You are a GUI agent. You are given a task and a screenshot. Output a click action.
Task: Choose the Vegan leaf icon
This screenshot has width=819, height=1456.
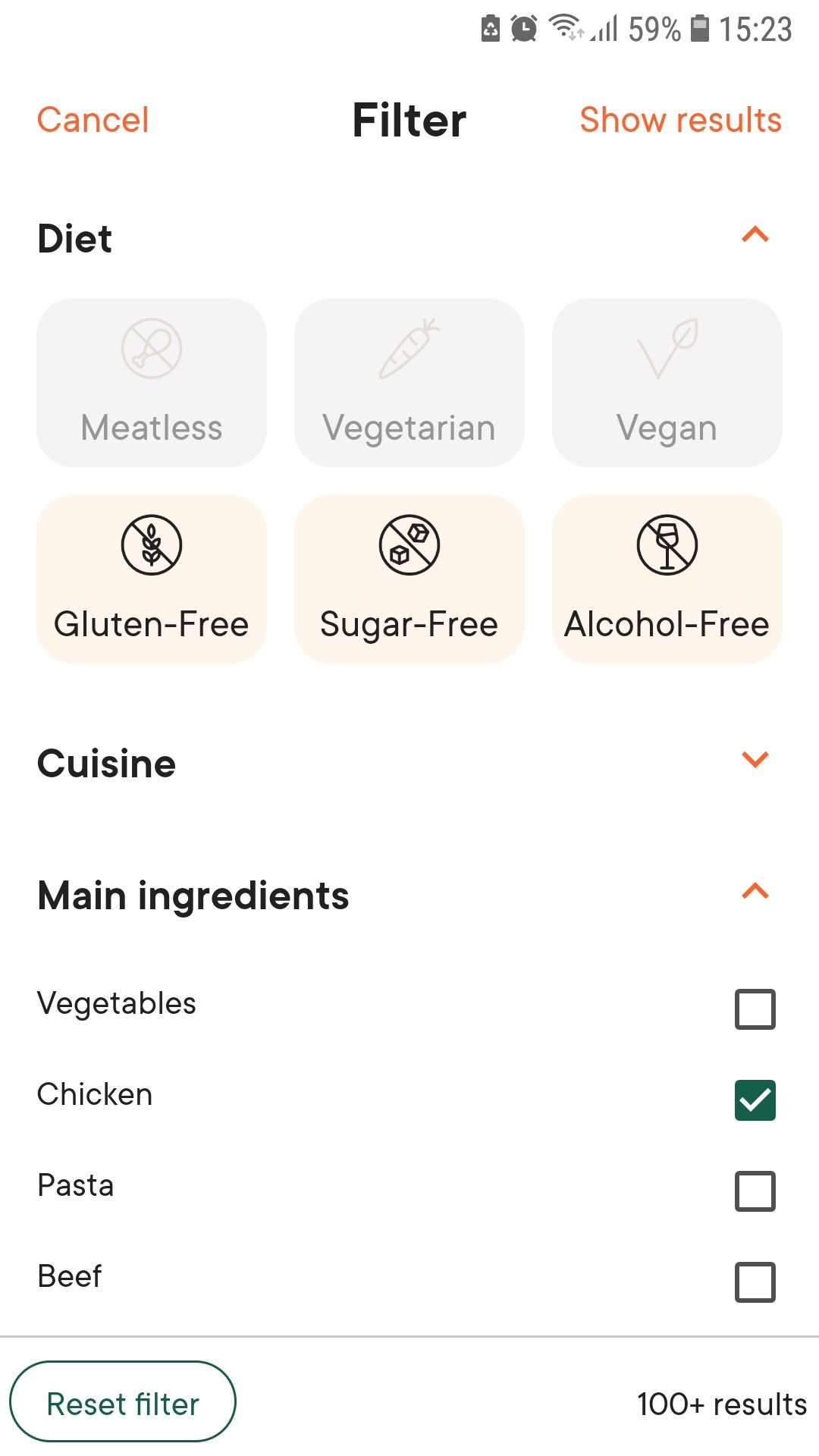point(667,349)
